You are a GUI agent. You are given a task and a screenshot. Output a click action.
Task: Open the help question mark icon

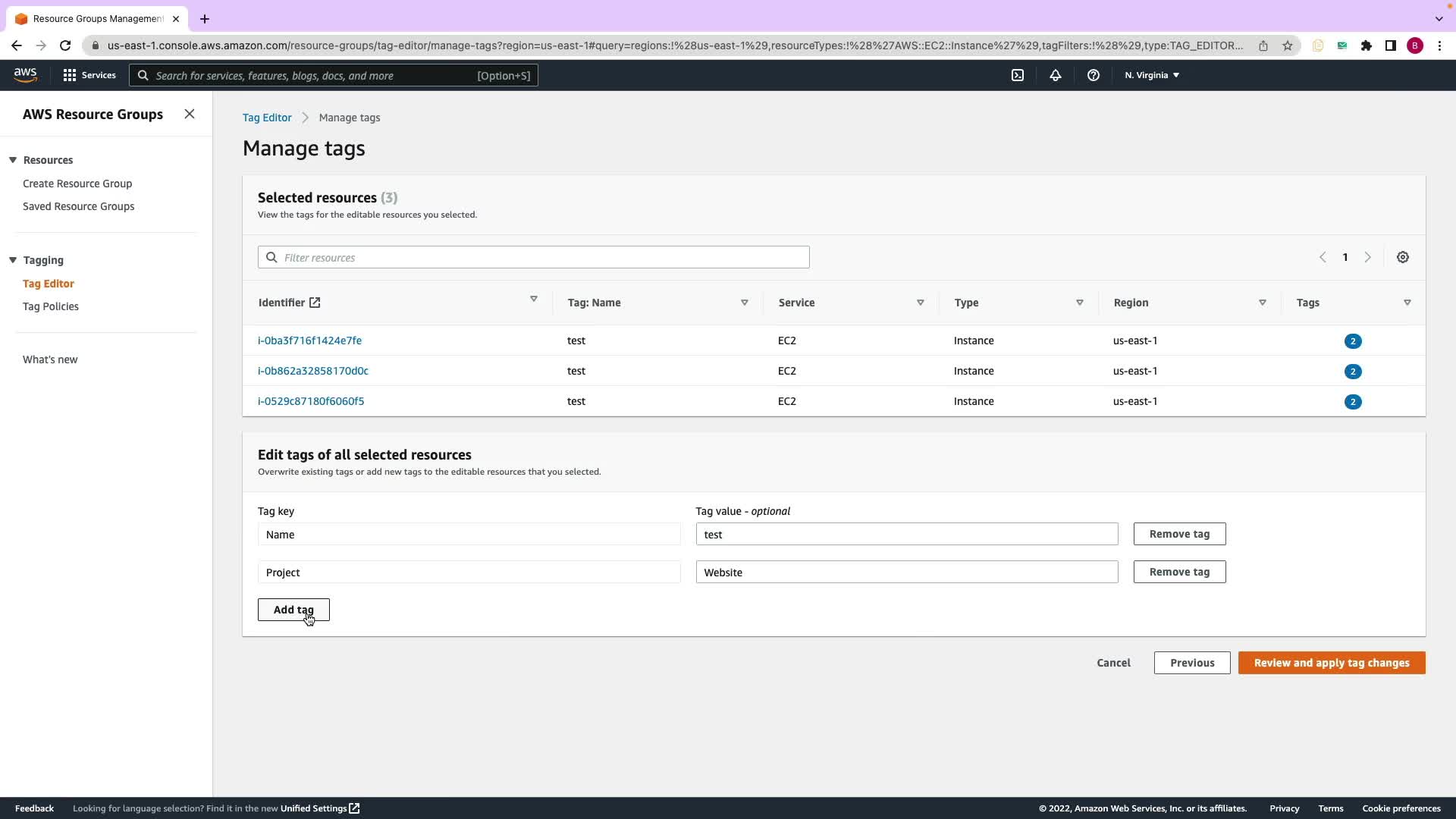point(1093,75)
